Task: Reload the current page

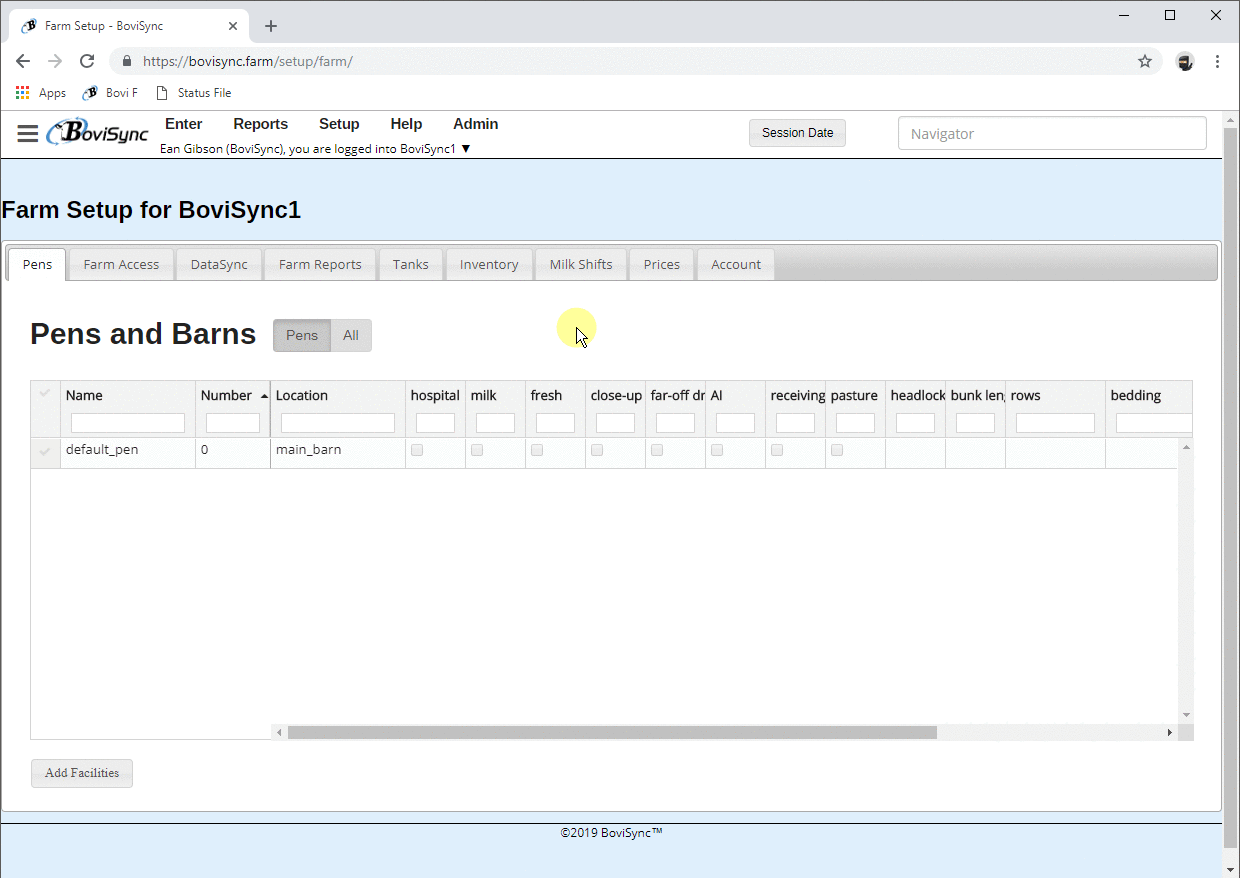Action: 87,61
